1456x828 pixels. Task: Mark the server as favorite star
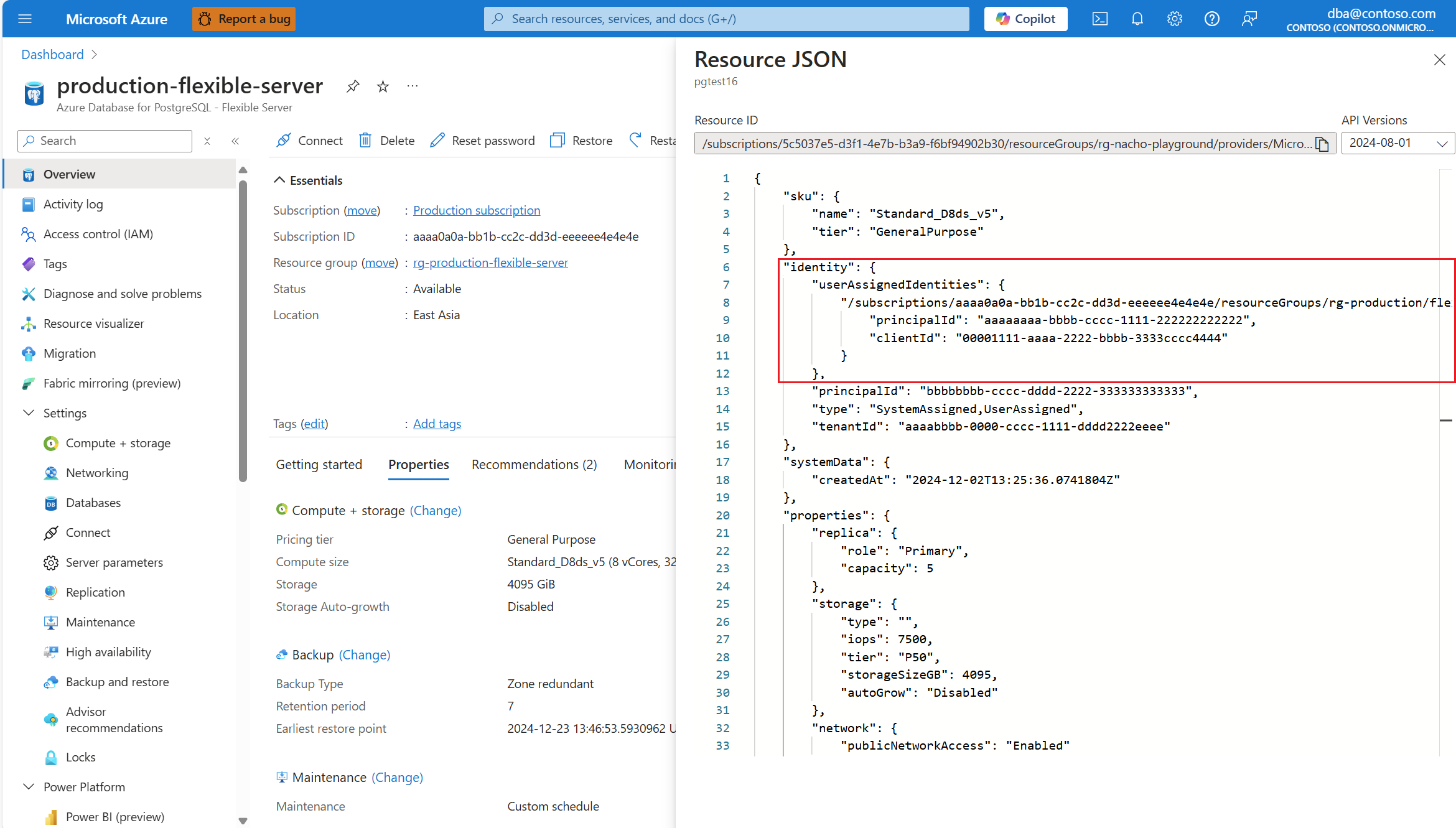tap(383, 86)
